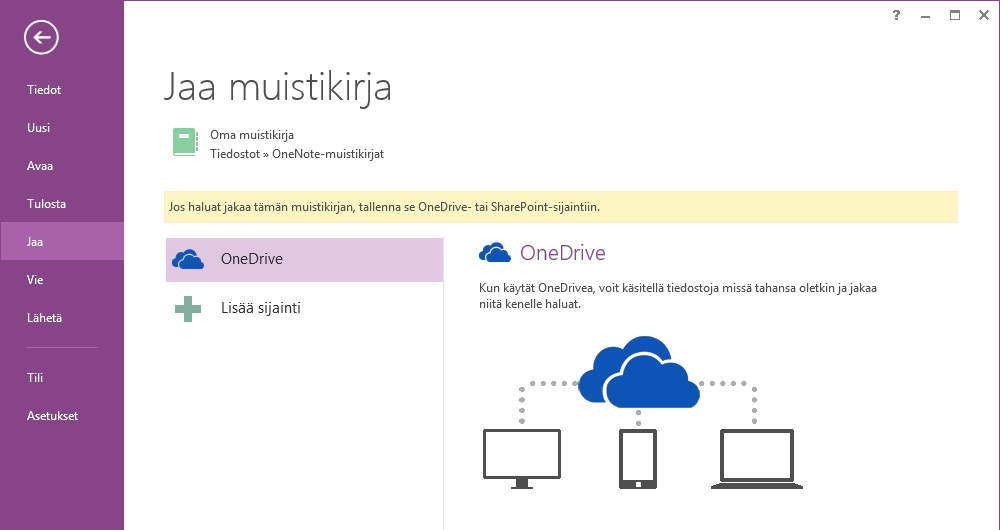1000x530 pixels.
Task: Open help with the question mark icon
Action: (896, 15)
